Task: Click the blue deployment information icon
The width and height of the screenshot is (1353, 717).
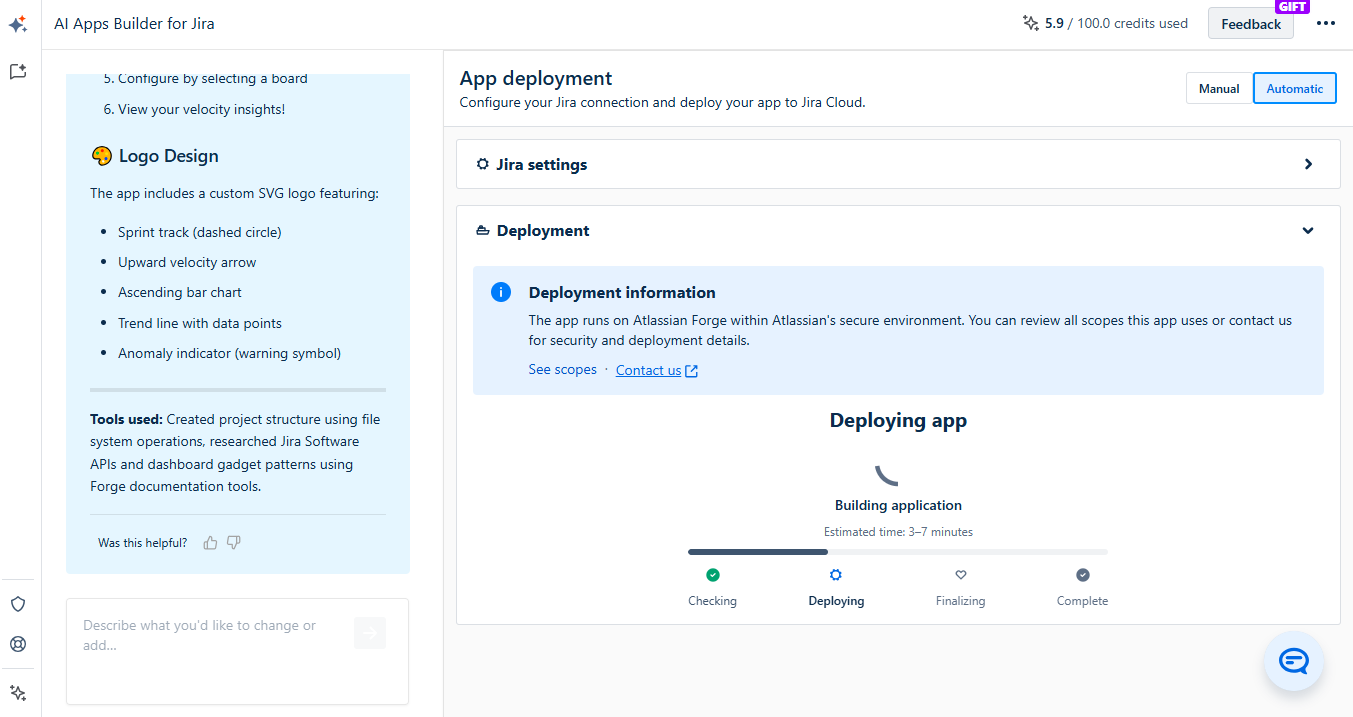Action: click(x=501, y=293)
